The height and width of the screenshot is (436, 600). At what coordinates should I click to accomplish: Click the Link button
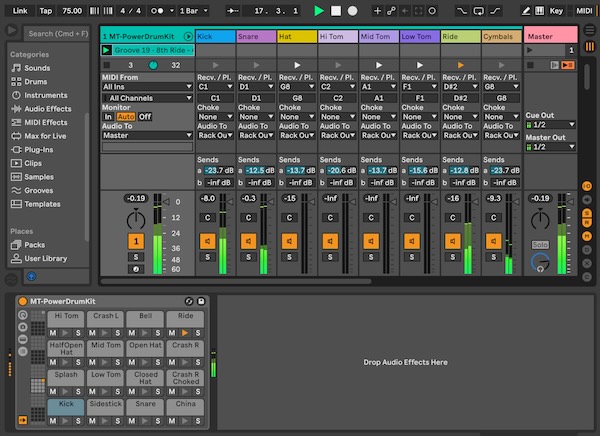[19, 10]
